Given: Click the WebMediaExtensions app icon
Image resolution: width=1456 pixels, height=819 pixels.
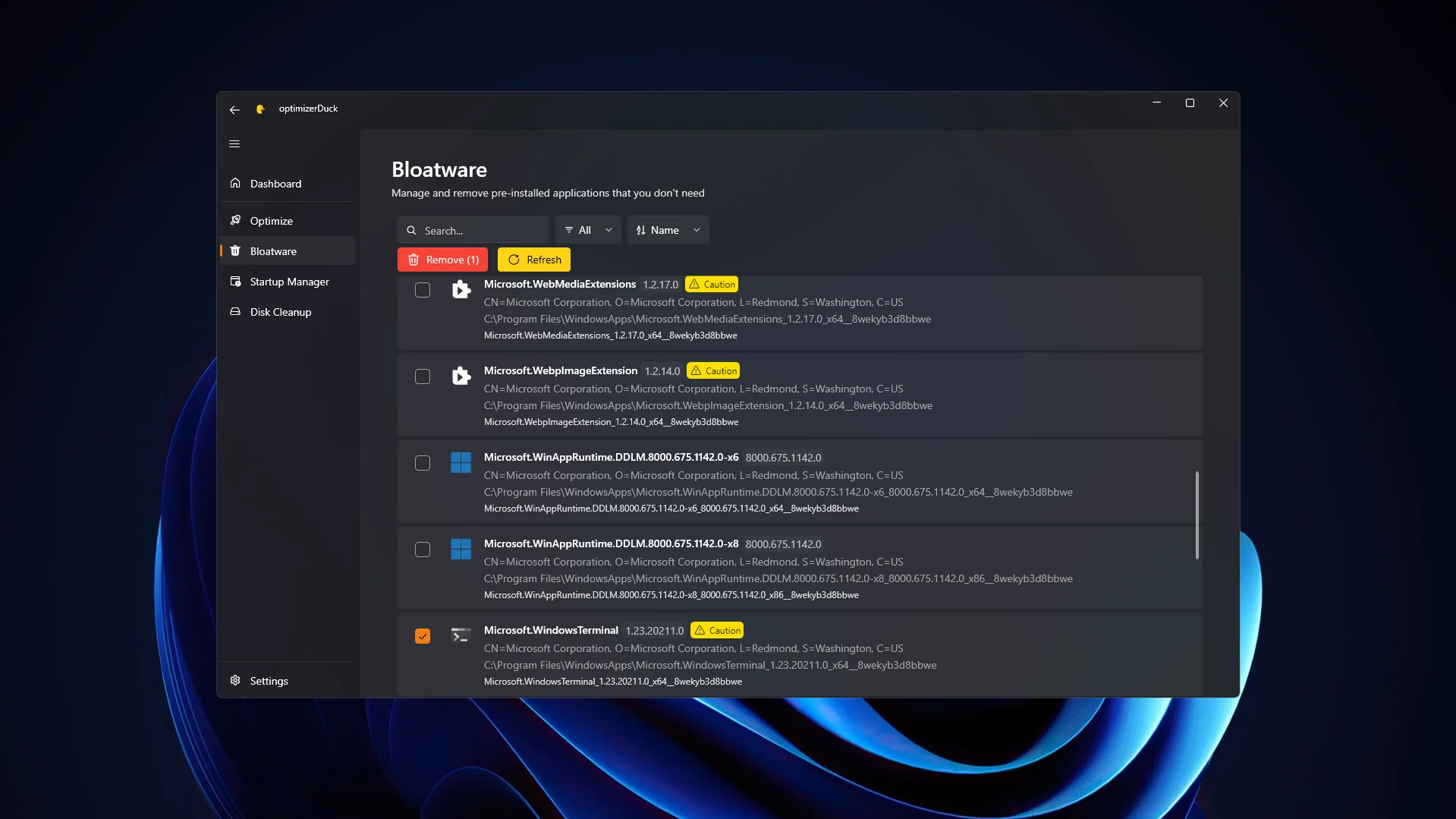Looking at the screenshot, I should (461, 290).
